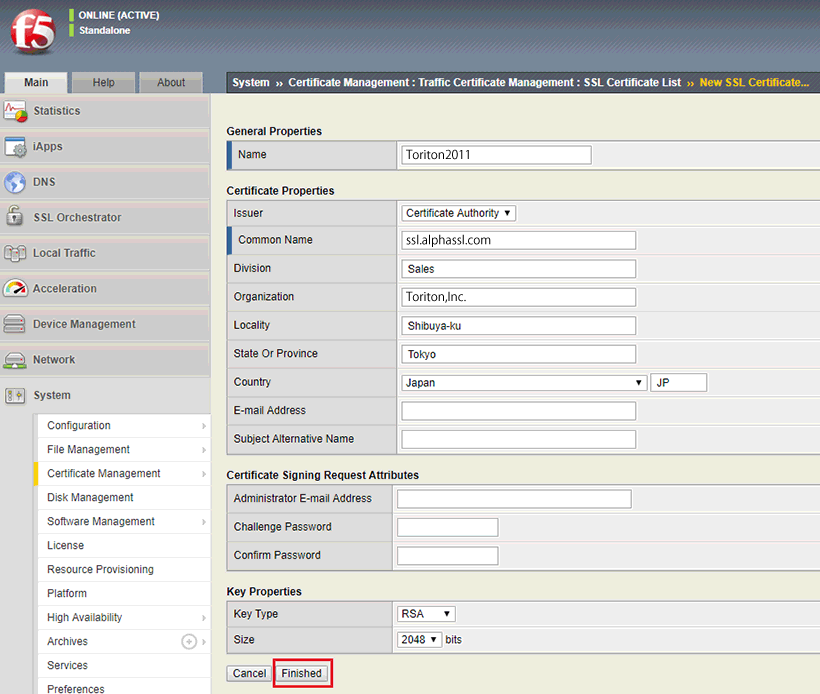This screenshot has height=694, width=820.
Task: Open the DNS menu label
Action: (44, 182)
